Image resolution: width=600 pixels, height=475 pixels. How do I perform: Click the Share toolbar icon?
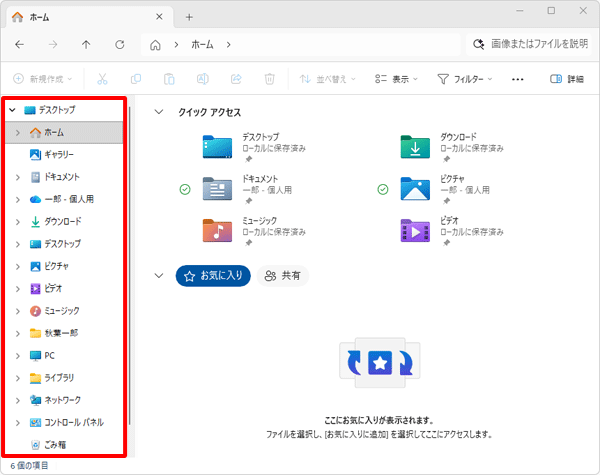[x=236, y=79]
